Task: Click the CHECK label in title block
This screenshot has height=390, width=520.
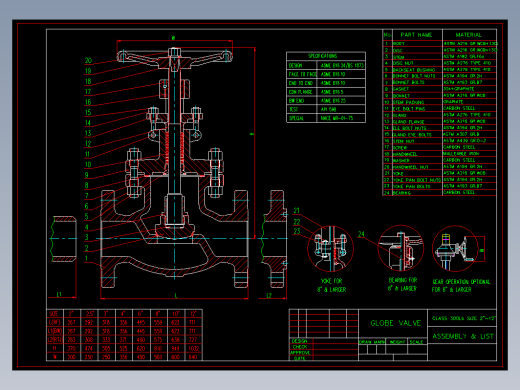Action: tap(300, 347)
